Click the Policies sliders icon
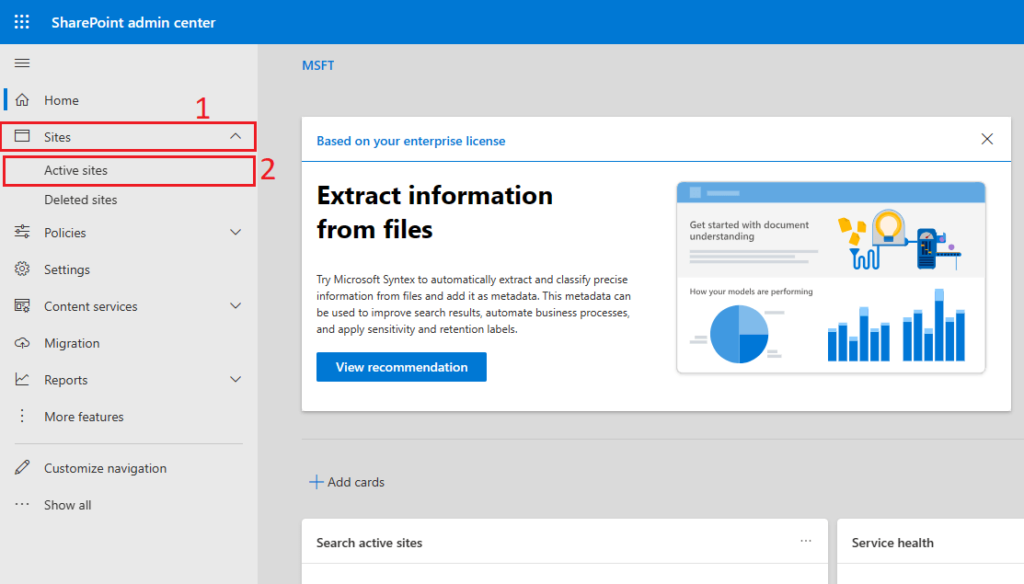 pyautogui.click(x=22, y=231)
